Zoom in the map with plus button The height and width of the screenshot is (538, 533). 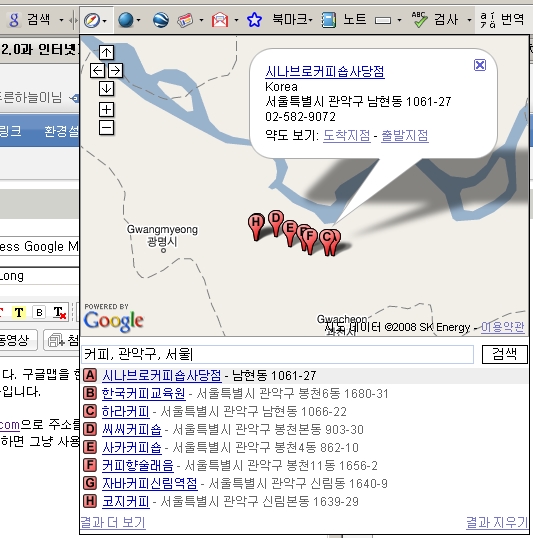coord(106,110)
